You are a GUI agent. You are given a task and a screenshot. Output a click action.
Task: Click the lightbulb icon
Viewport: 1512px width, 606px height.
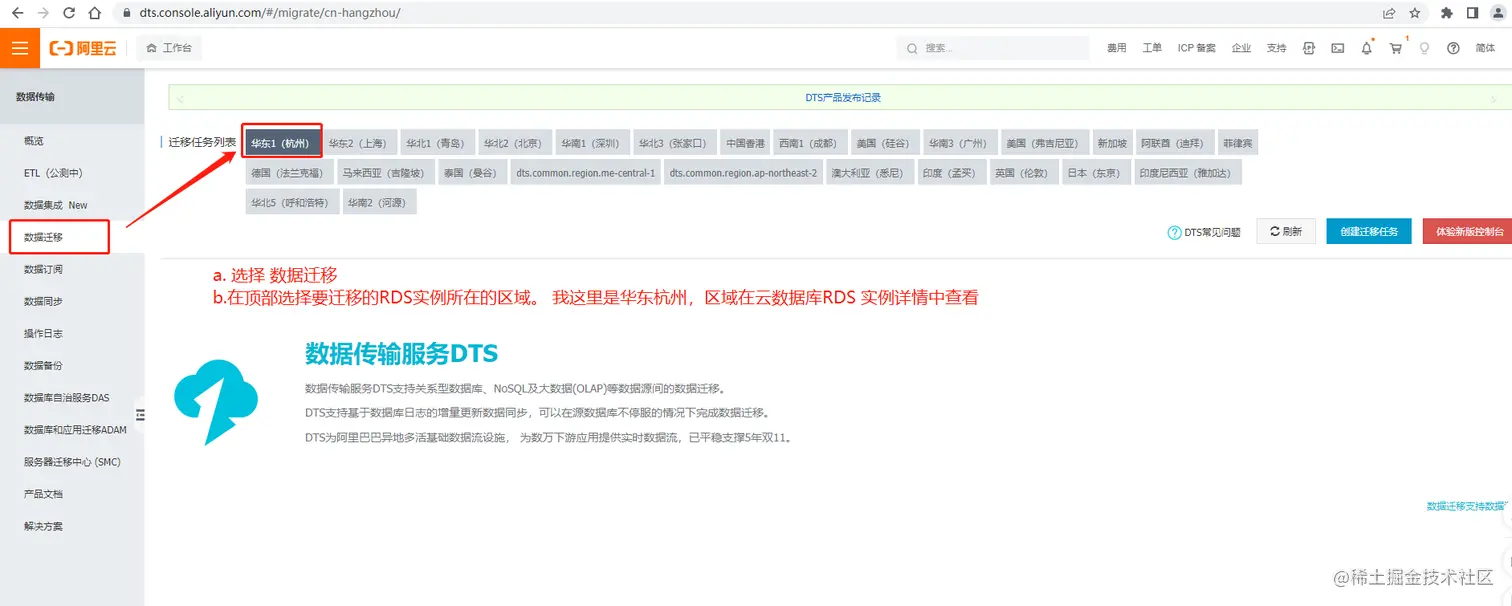pos(1424,48)
